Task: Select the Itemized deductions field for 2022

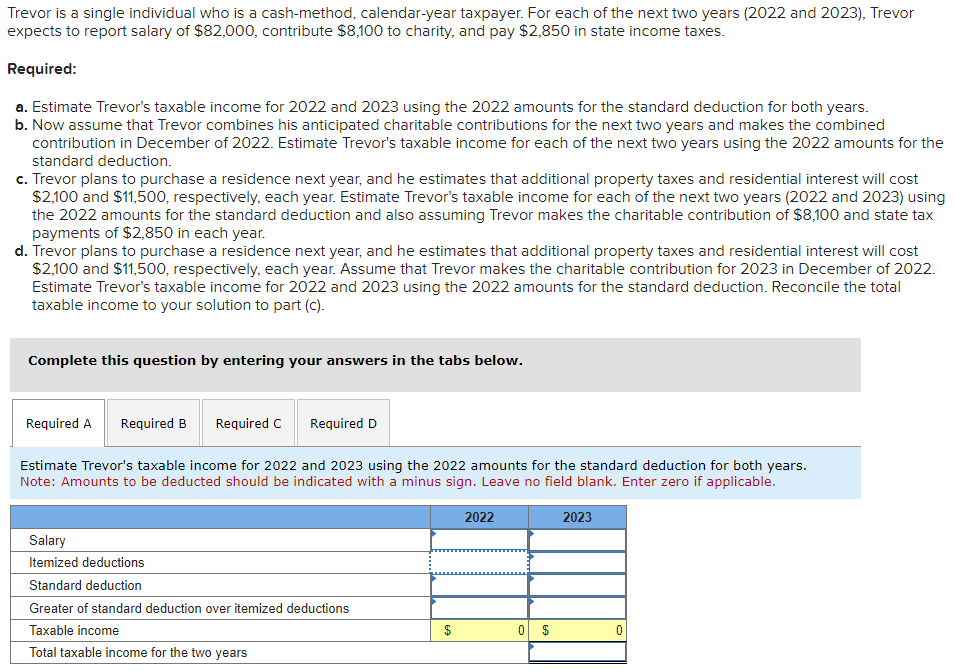Action: [479, 562]
